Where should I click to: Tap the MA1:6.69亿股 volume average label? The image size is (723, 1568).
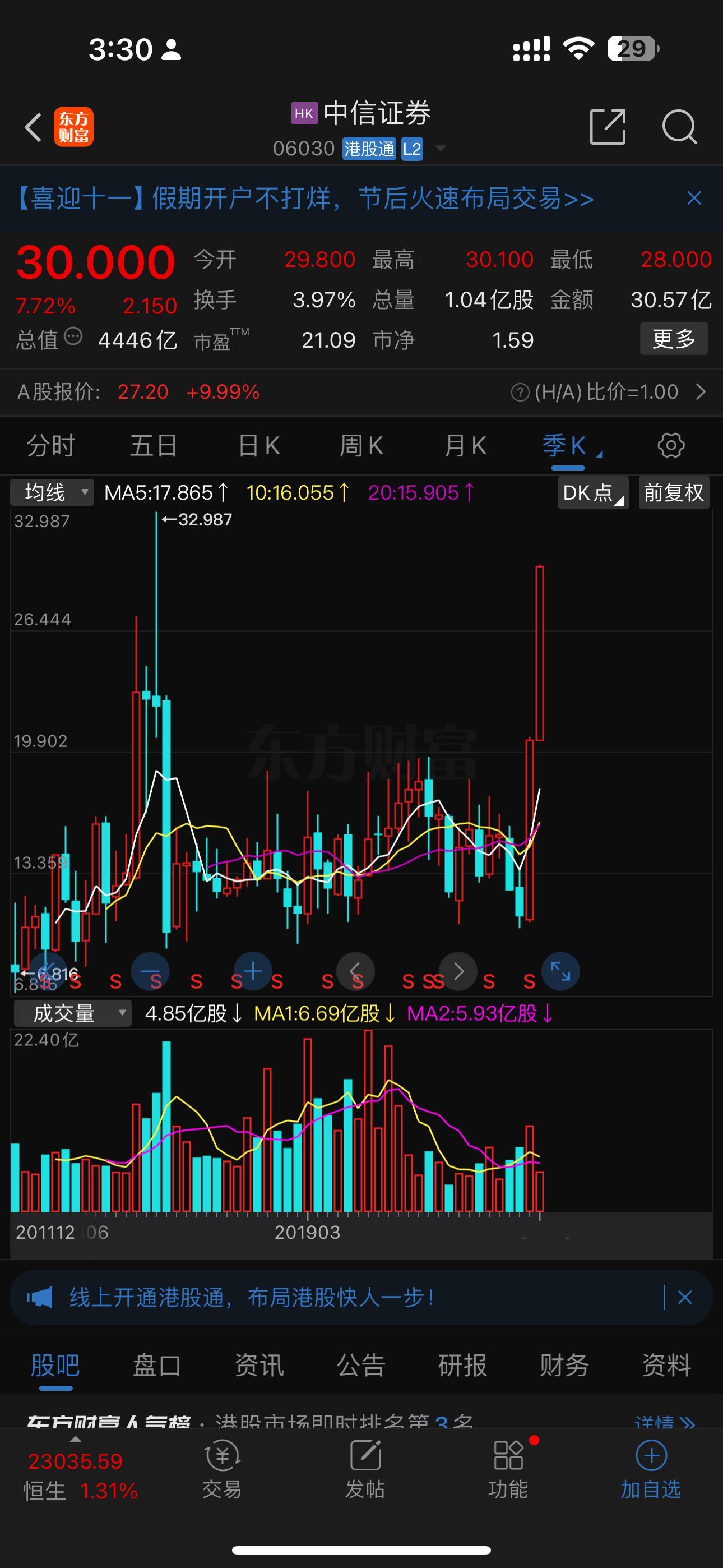point(325,1013)
